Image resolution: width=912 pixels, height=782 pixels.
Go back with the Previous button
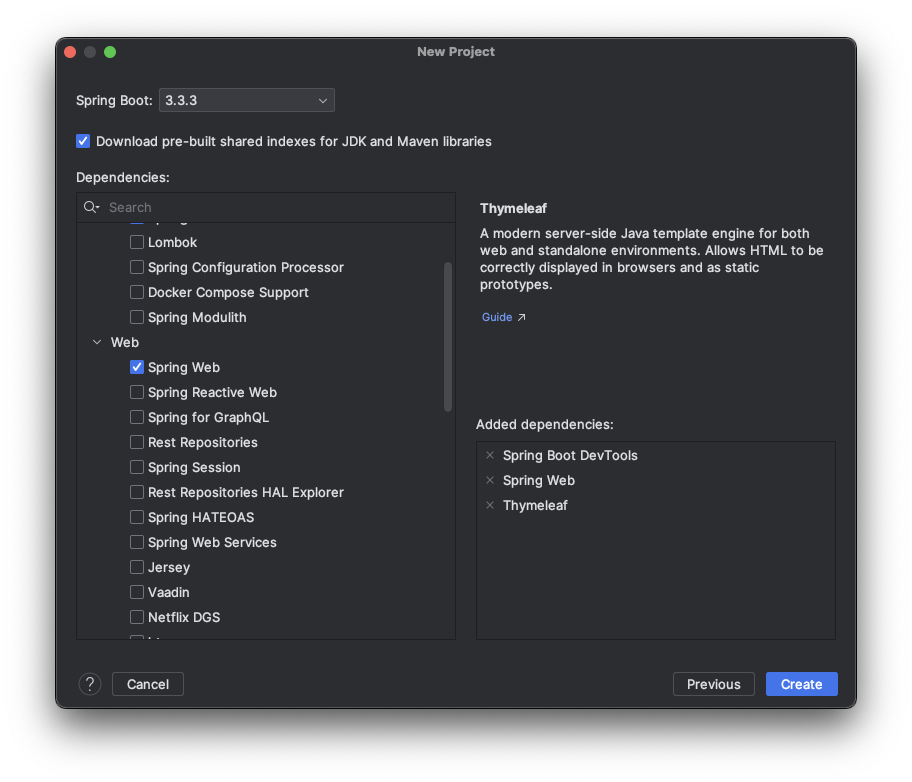pyautogui.click(x=714, y=684)
